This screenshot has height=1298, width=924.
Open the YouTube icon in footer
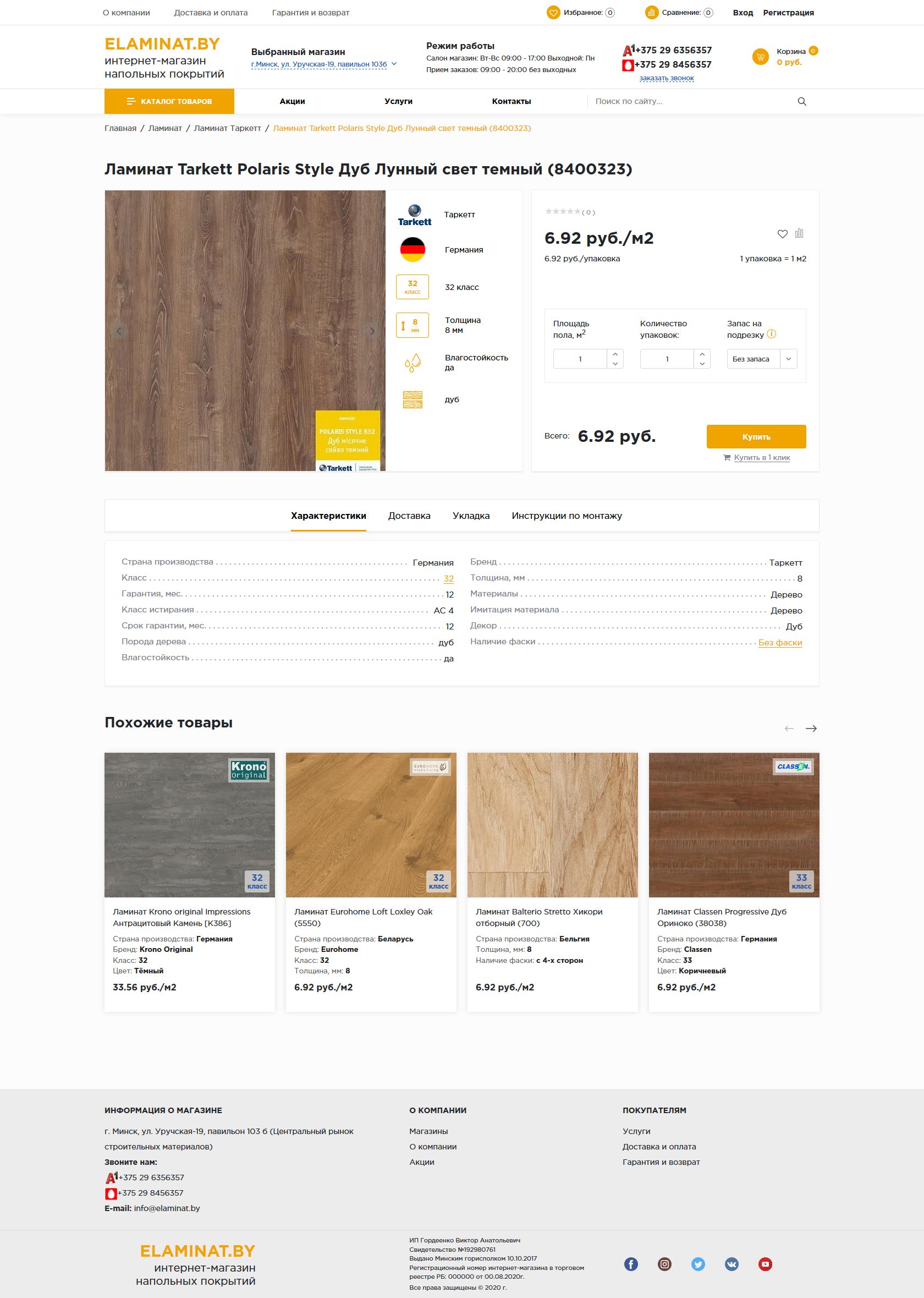click(765, 1264)
